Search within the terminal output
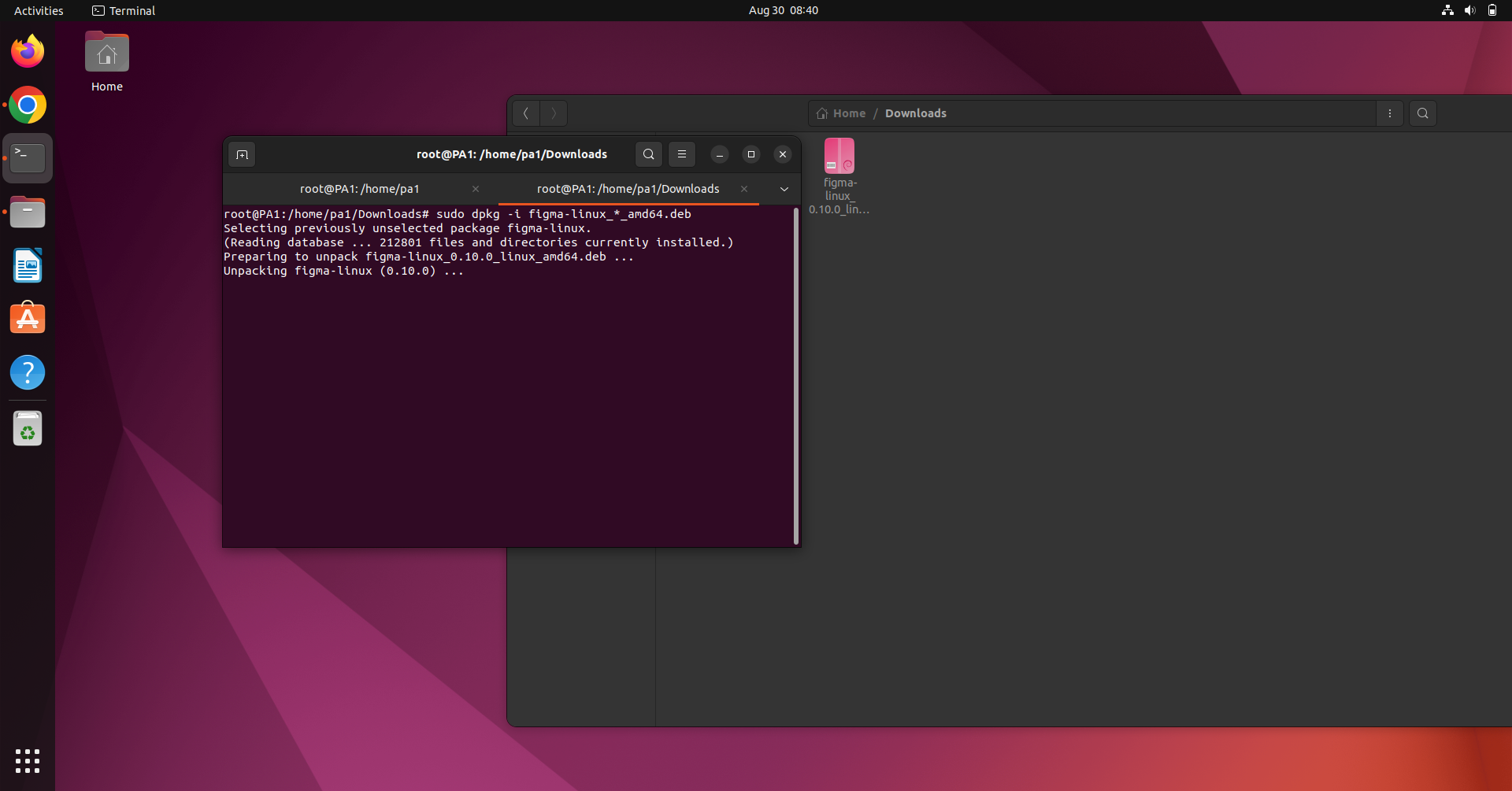The height and width of the screenshot is (791, 1512). tap(648, 154)
